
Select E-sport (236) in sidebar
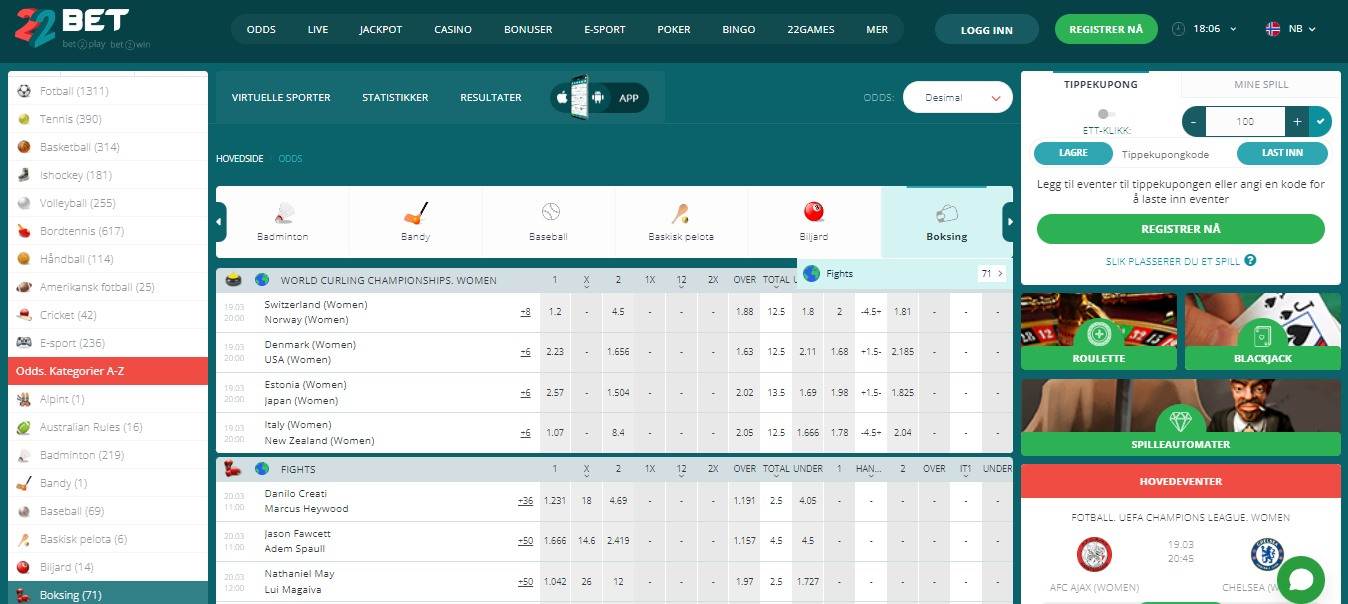(108, 343)
